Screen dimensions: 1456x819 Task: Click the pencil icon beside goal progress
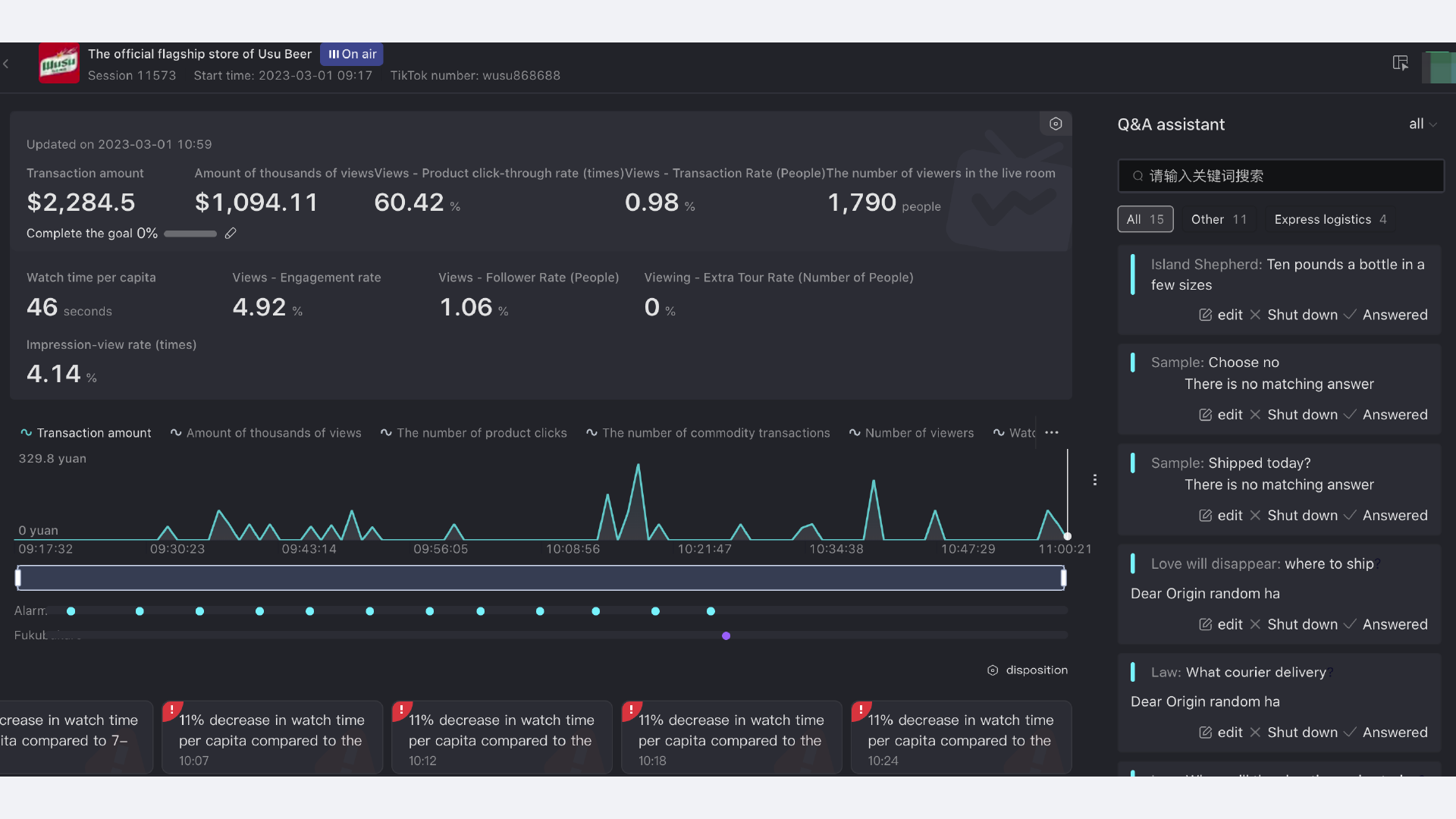[x=231, y=234]
